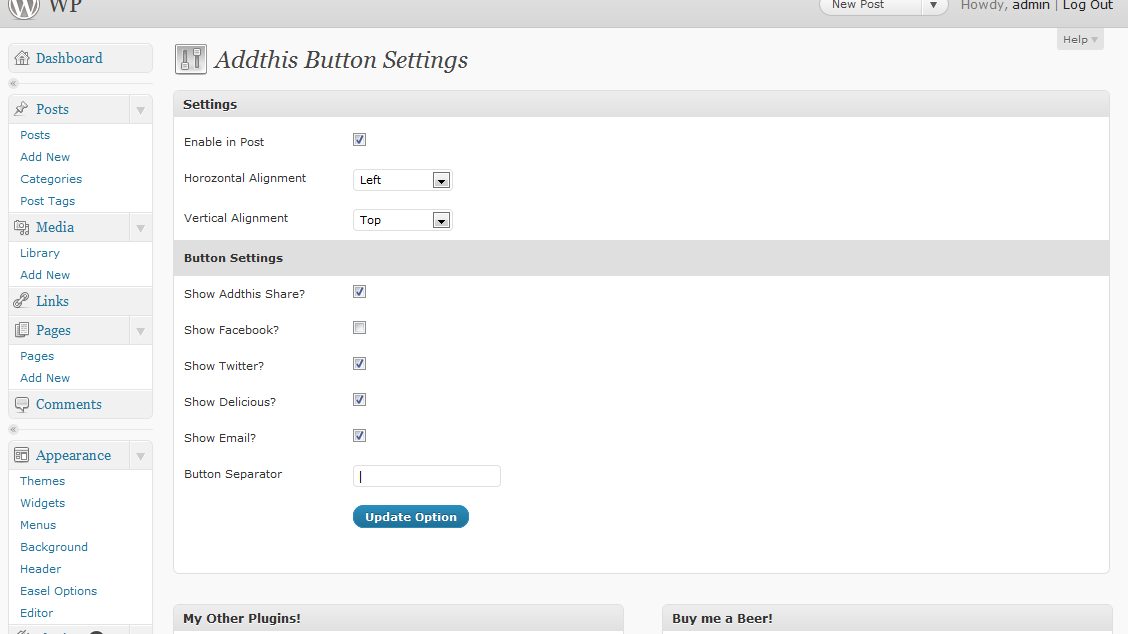The height and width of the screenshot is (634, 1128).
Task: Open the admin profile link
Action: point(1031,6)
